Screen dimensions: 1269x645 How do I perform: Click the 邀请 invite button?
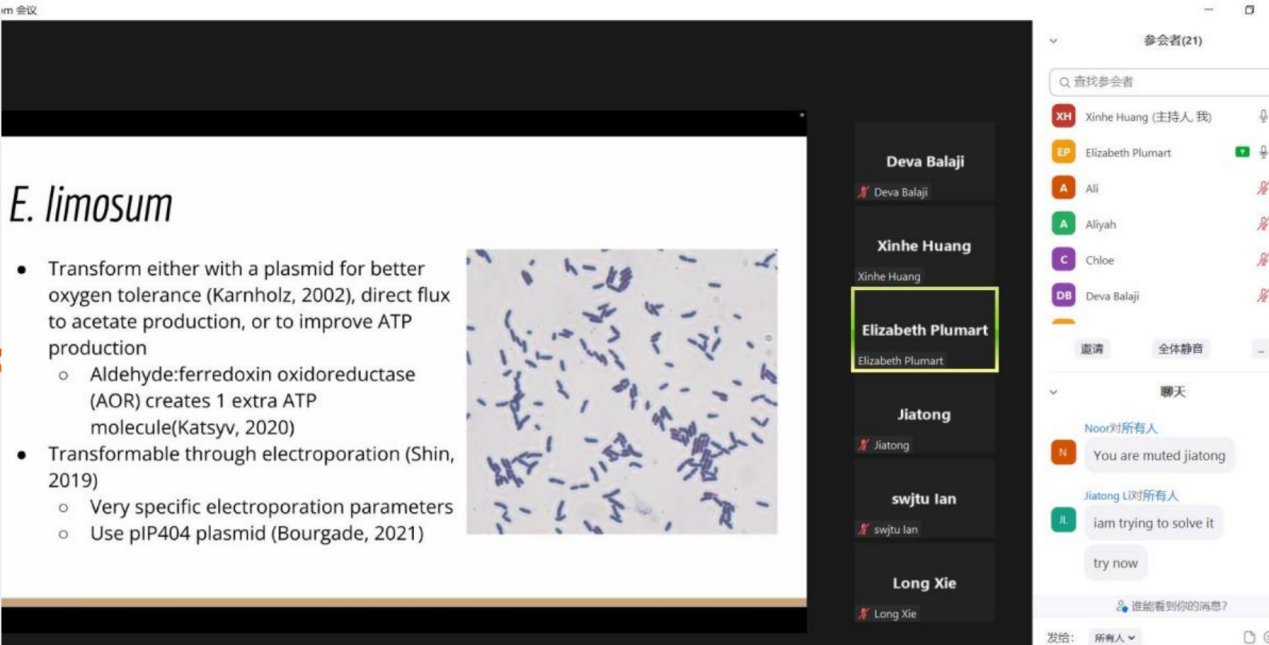coord(1091,349)
